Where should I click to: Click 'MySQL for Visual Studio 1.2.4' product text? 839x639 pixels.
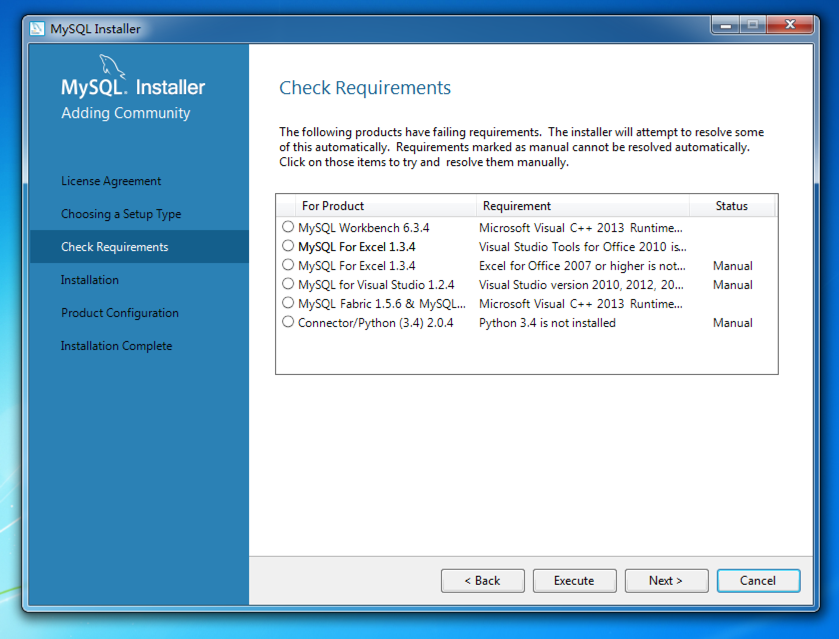pos(376,285)
